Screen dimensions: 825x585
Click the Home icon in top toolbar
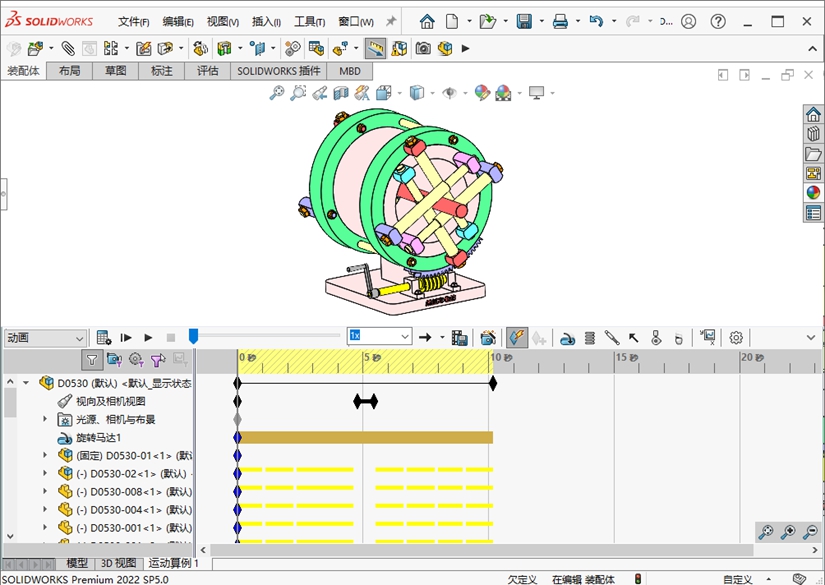tap(427, 21)
